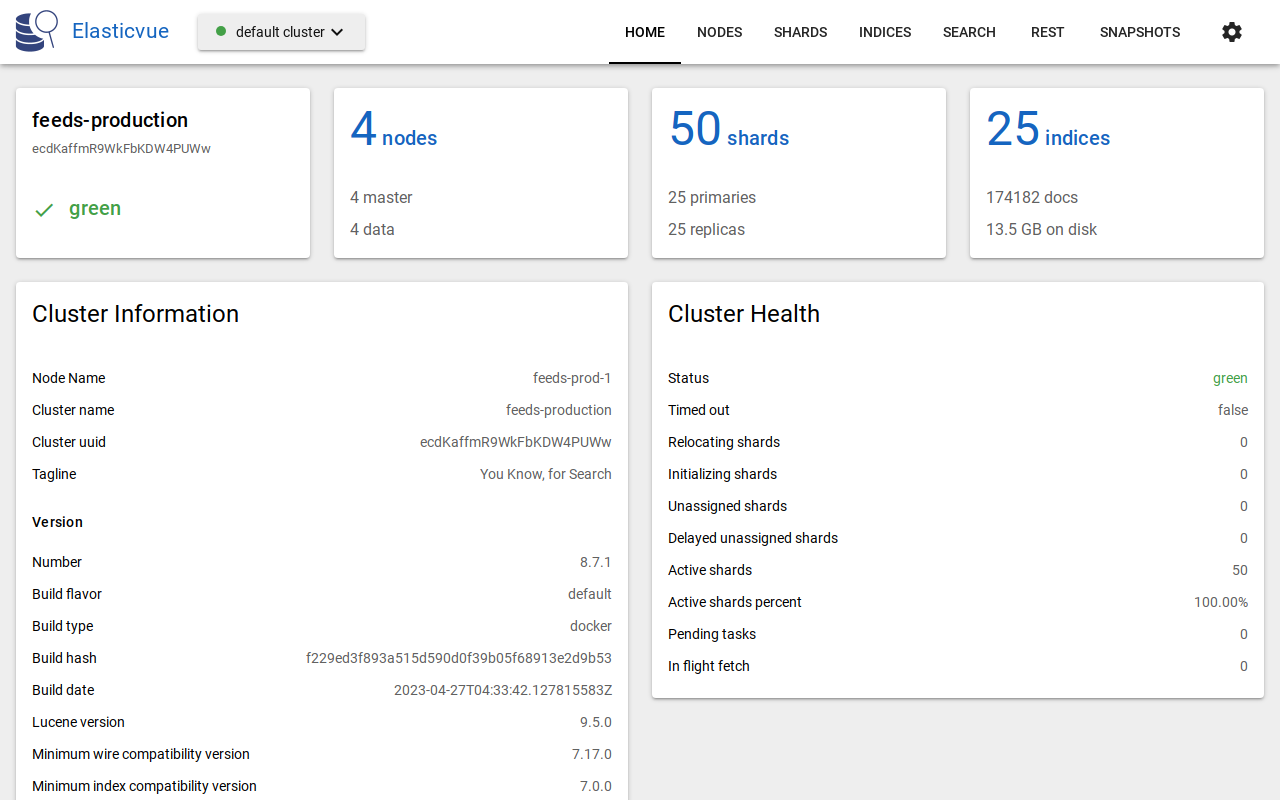The image size is (1280, 800).
Task: Click the Active shards percent value
Action: pos(1223,602)
